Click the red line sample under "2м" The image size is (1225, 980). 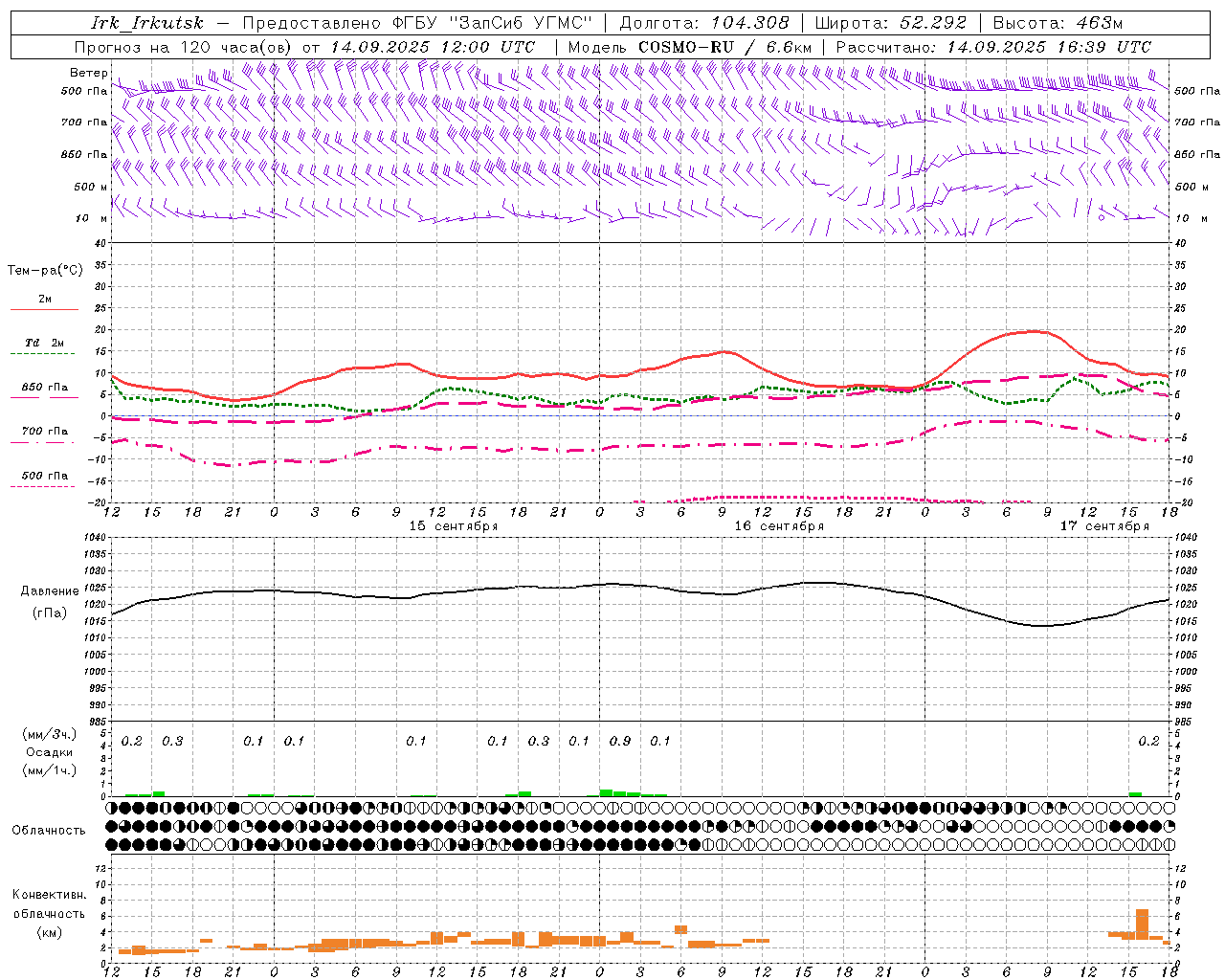pyautogui.click(x=44, y=309)
